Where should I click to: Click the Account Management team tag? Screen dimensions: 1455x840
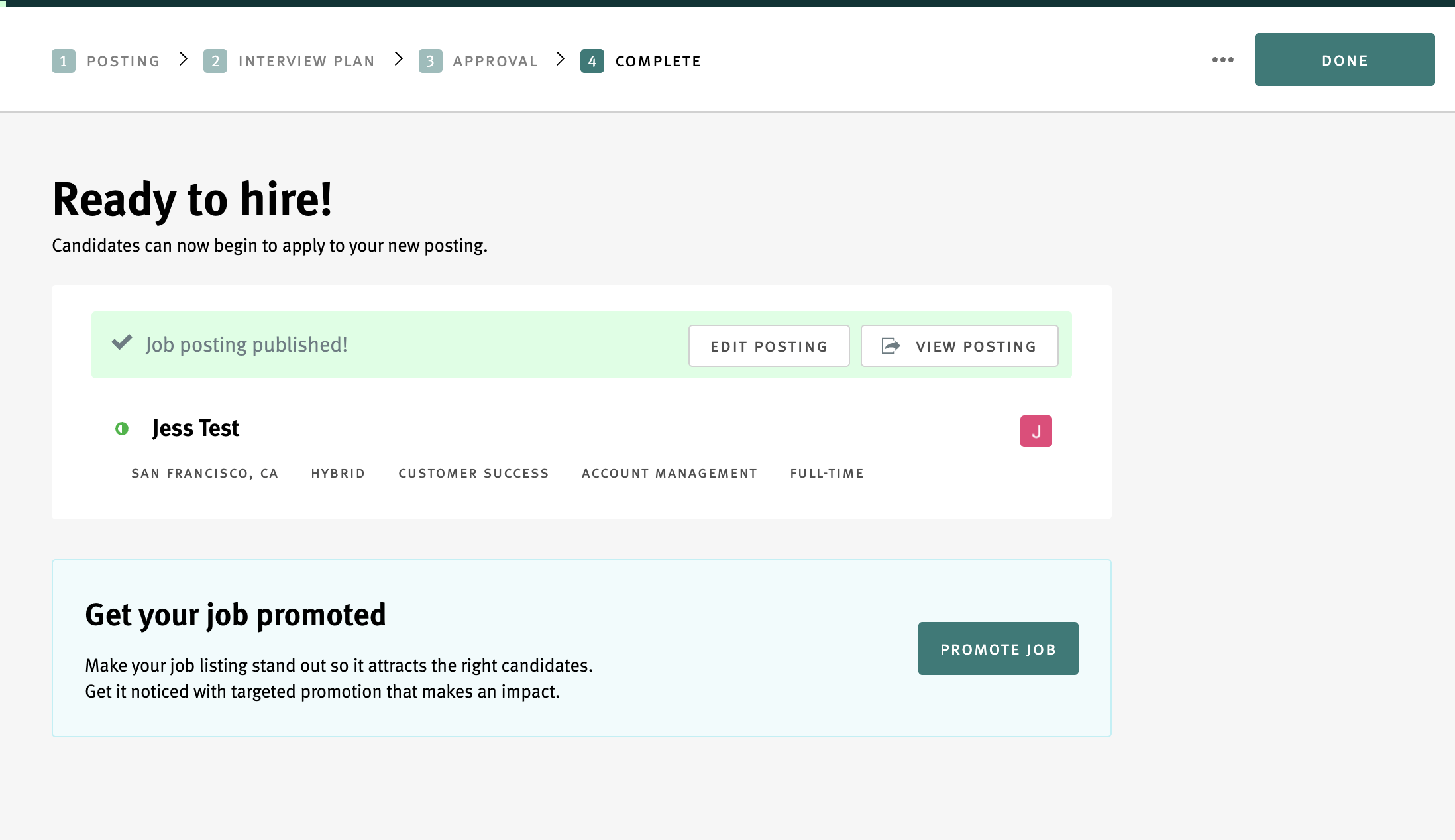click(x=669, y=474)
